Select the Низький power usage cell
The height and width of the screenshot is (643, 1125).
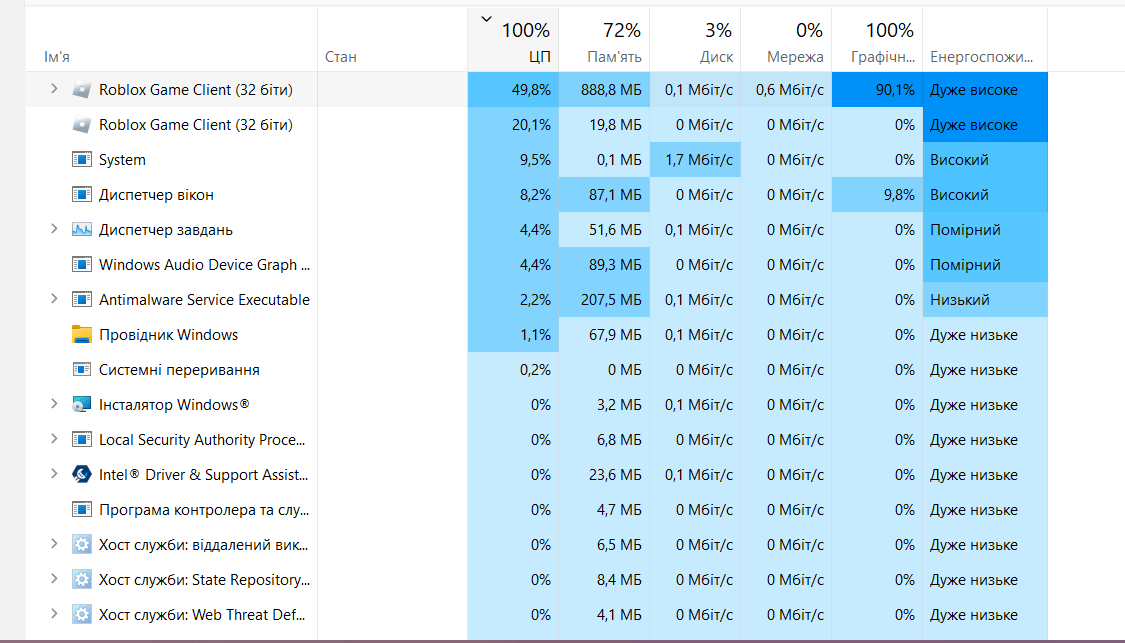click(985, 300)
